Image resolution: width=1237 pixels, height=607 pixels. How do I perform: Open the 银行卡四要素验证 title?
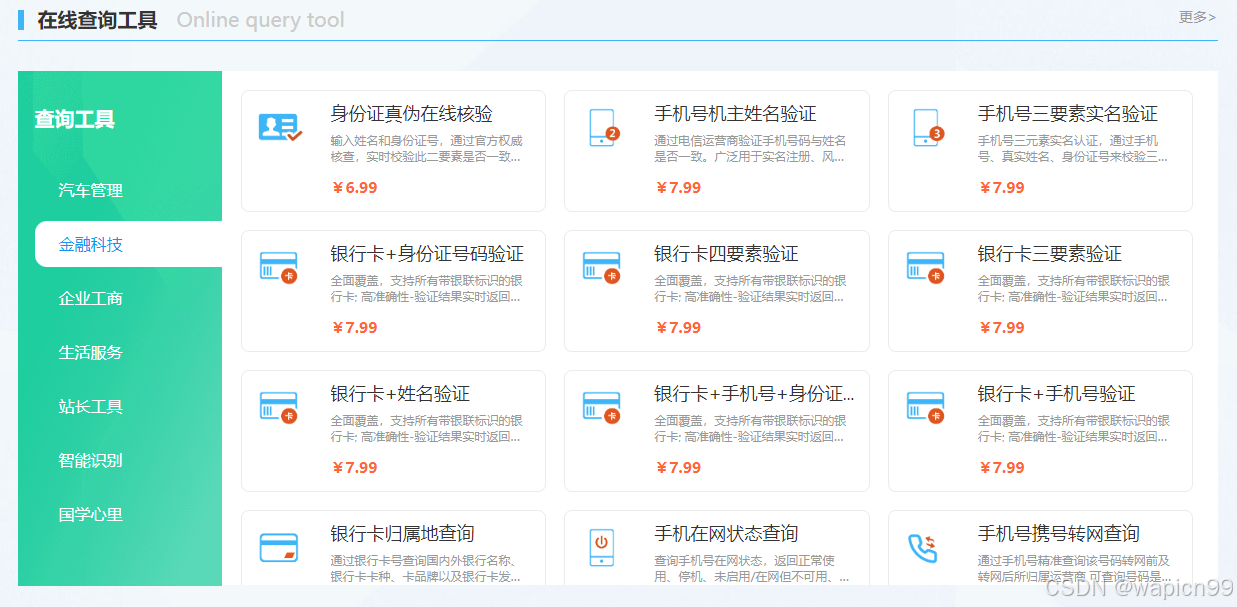727,254
